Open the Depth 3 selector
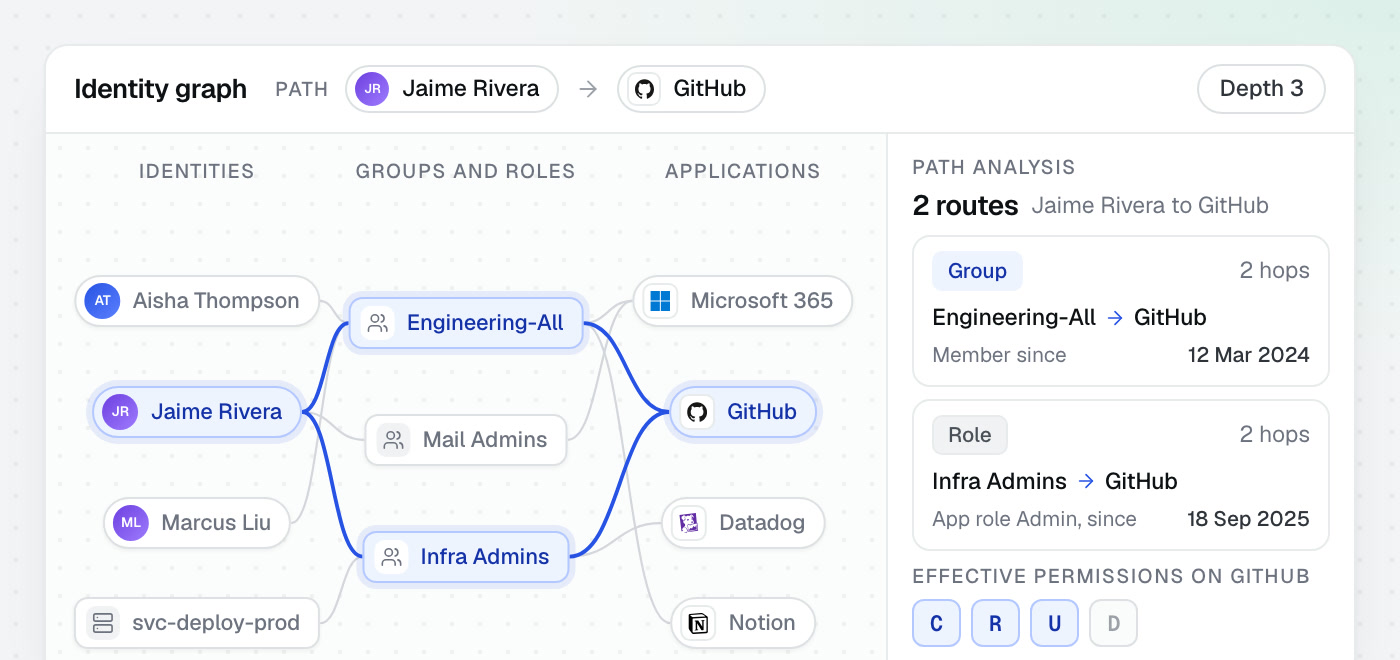 point(1261,89)
